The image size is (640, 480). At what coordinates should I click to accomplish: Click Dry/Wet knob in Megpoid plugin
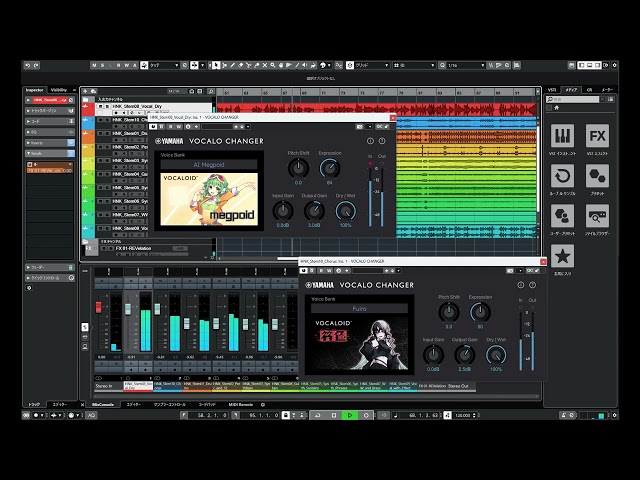(346, 211)
